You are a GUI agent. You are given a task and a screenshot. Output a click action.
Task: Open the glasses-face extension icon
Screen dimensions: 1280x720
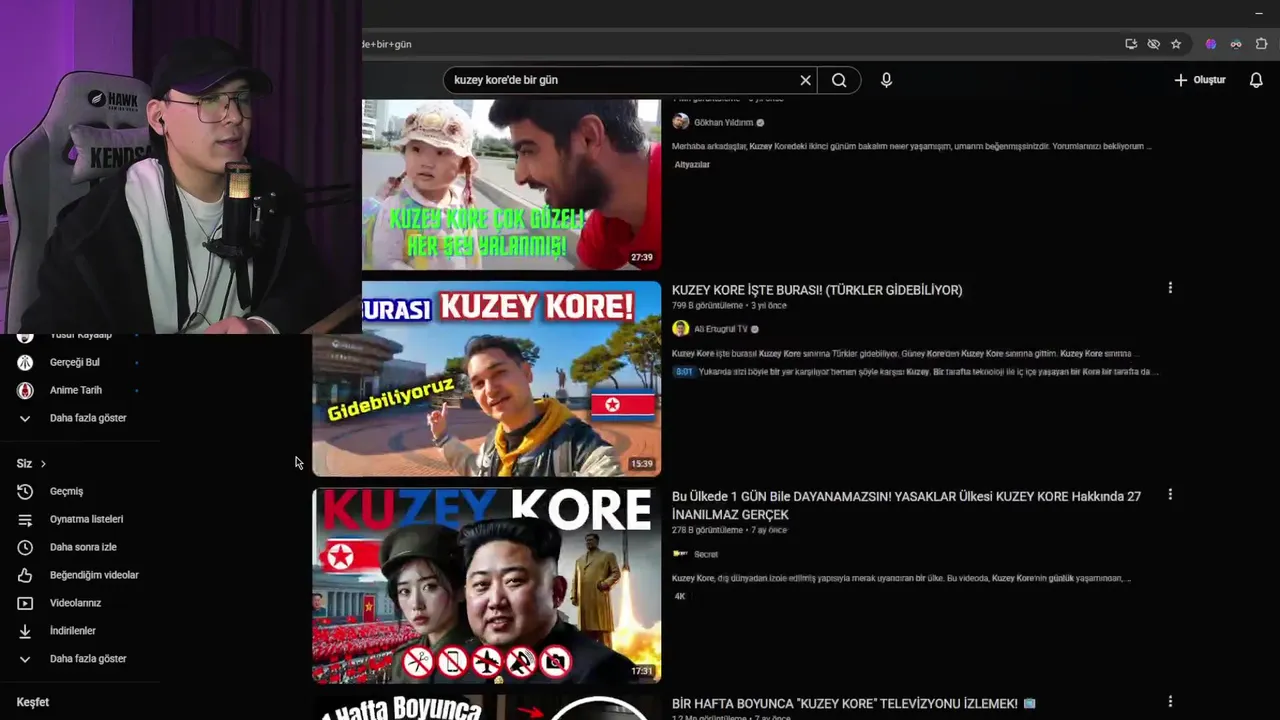[x=1236, y=44]
